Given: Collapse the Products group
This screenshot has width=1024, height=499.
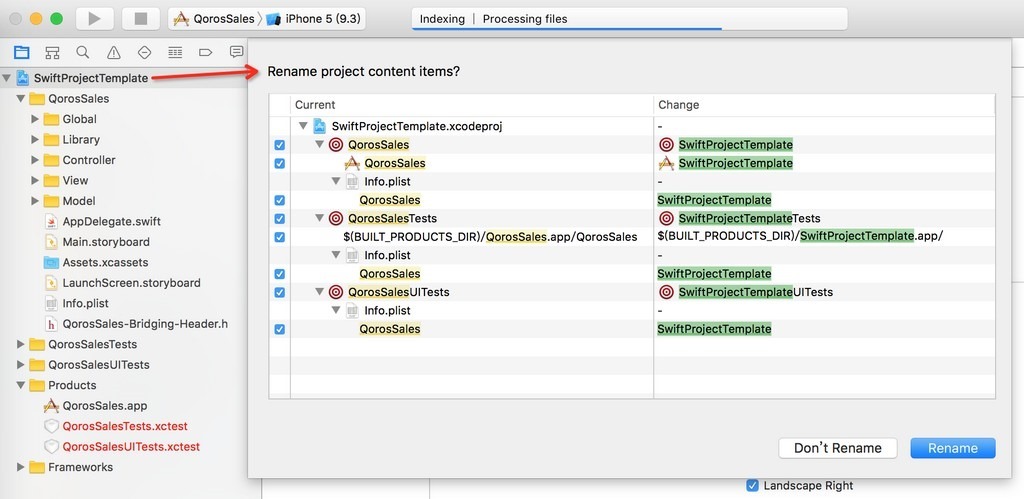Looking at the screenshot, I should click(x=22, y=385).
